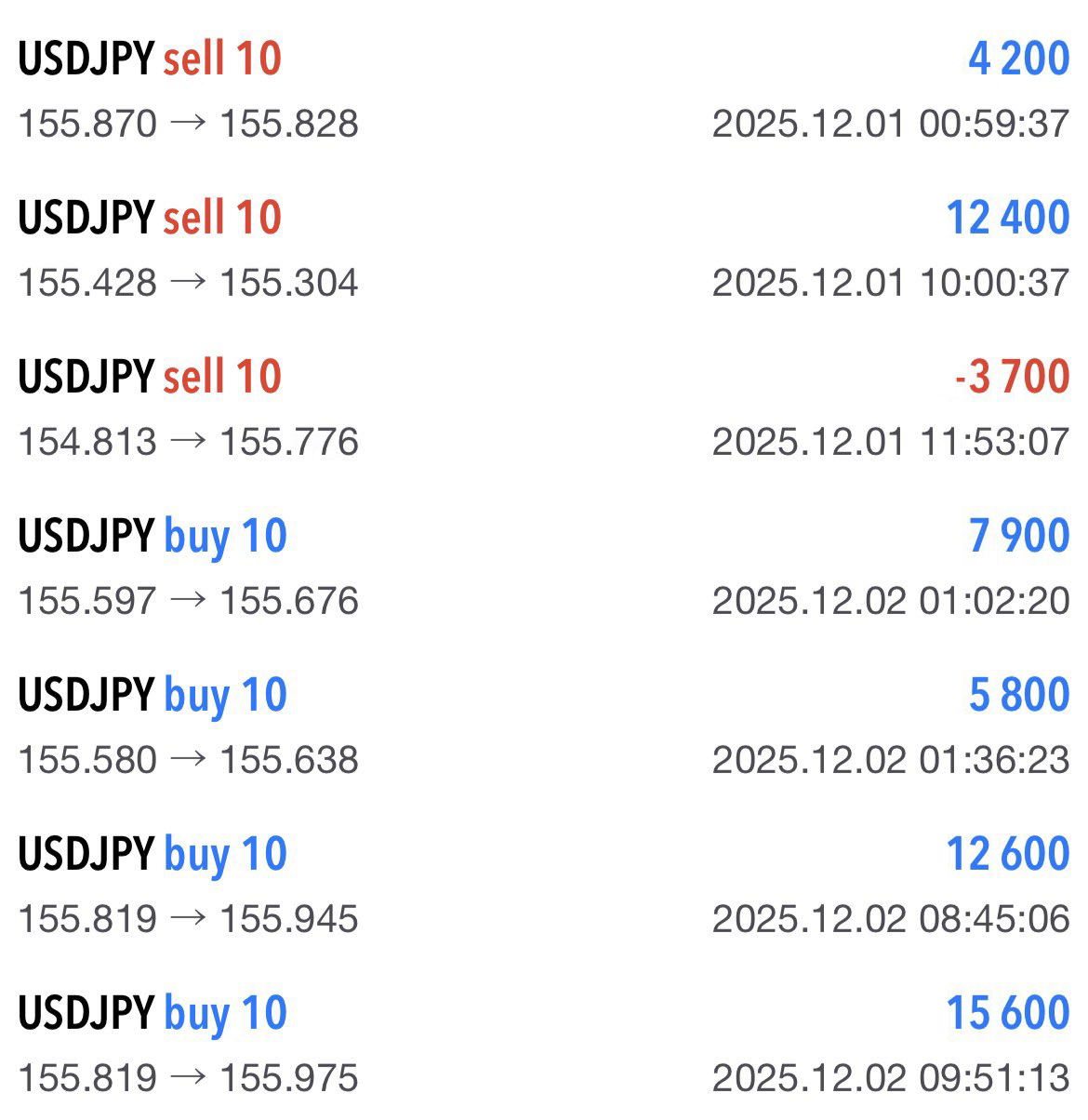Image resolution: width=1088 pixels, height=1120 pixels.
Task: Click the 2025.12.02 01:36:23 timestamp
Action: point(890,760)
